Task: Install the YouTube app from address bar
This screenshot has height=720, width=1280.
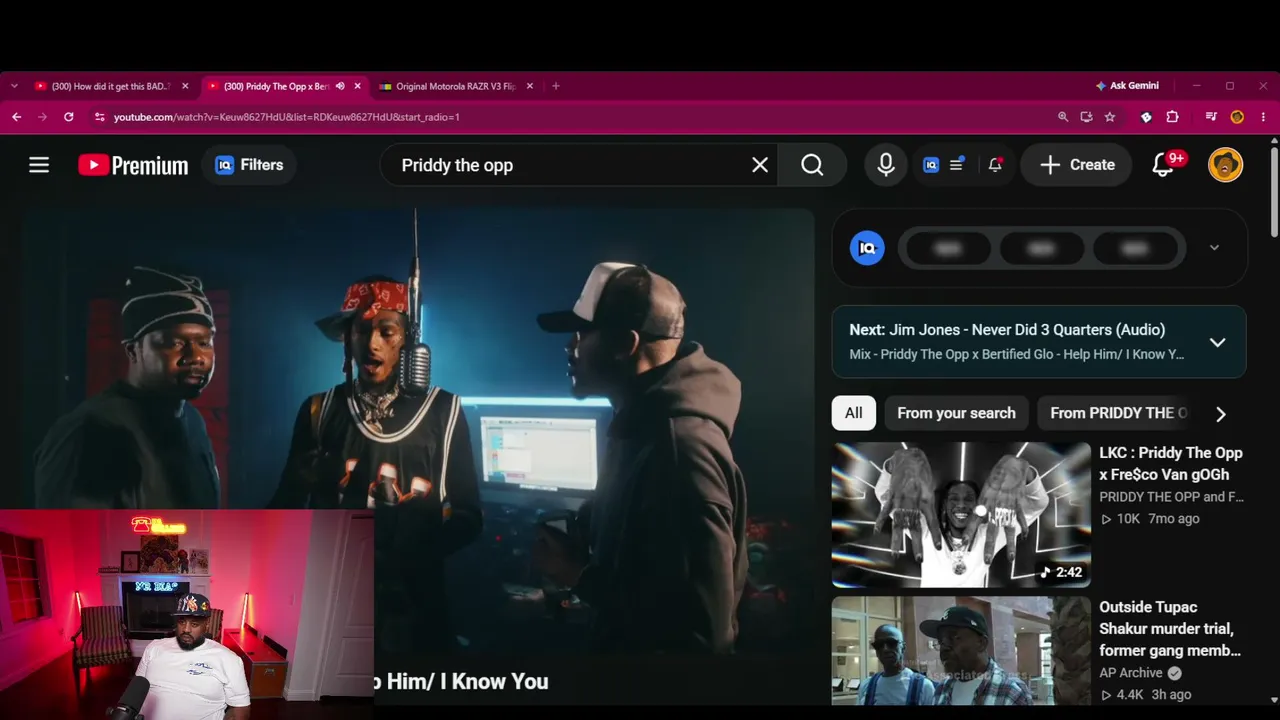Action: (1086, 117)
